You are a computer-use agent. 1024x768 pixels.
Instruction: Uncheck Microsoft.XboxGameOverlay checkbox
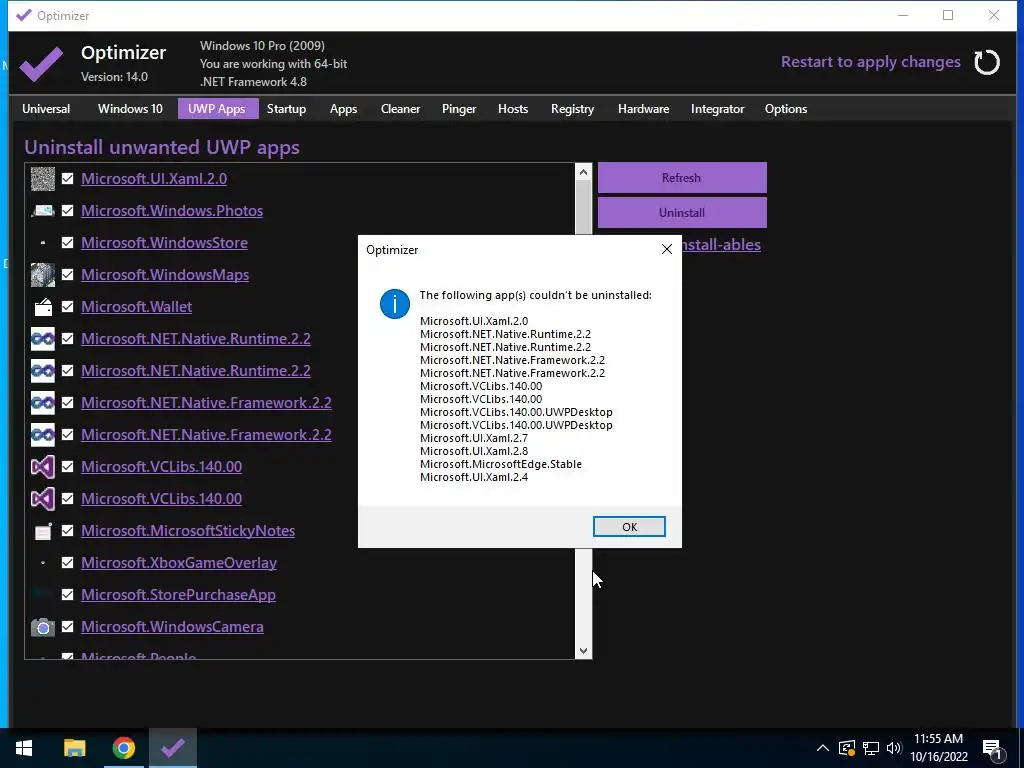pyautogui.click(x=67, y=562)
